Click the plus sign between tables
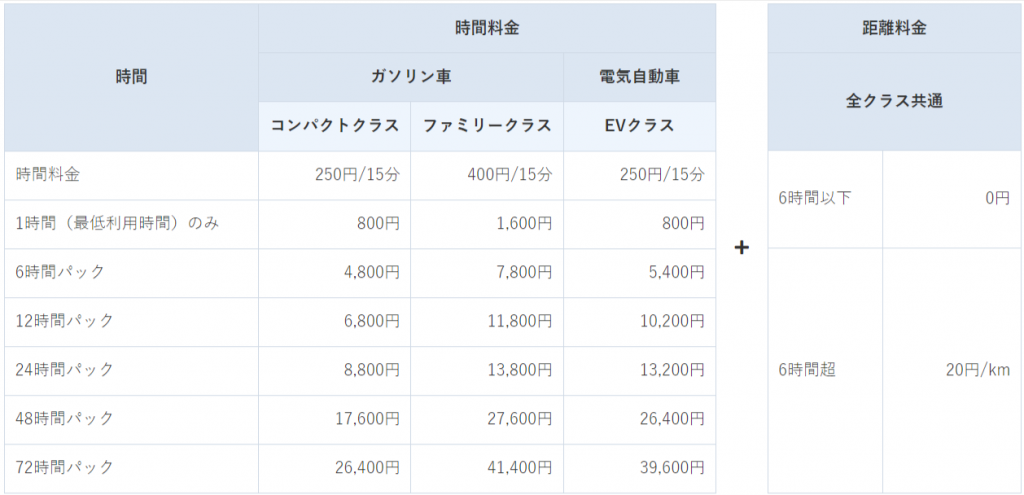The width and height of the screenshot is (1024, 495). tap(742, 247)
